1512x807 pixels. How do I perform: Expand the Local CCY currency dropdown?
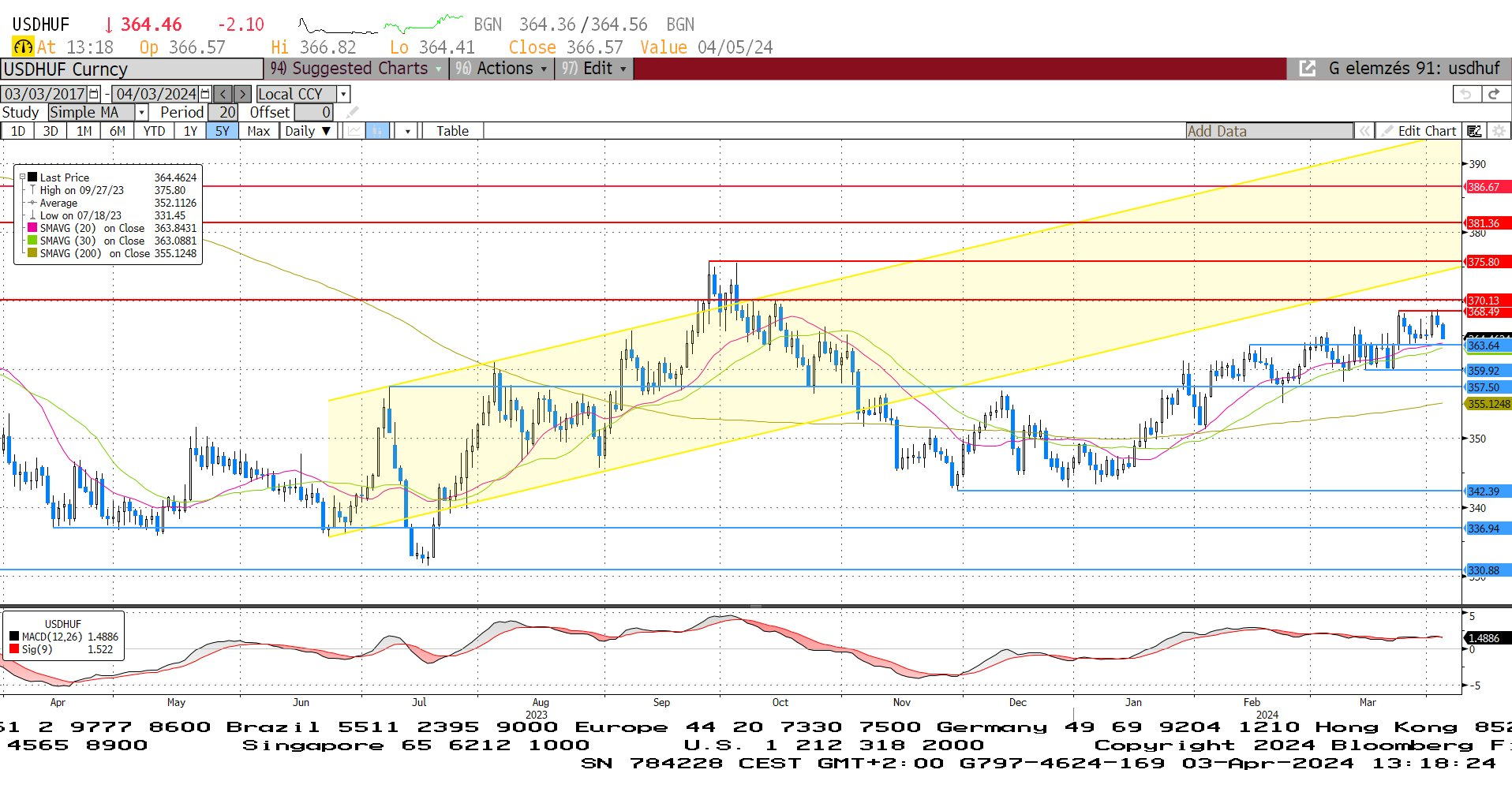[343, 94]
